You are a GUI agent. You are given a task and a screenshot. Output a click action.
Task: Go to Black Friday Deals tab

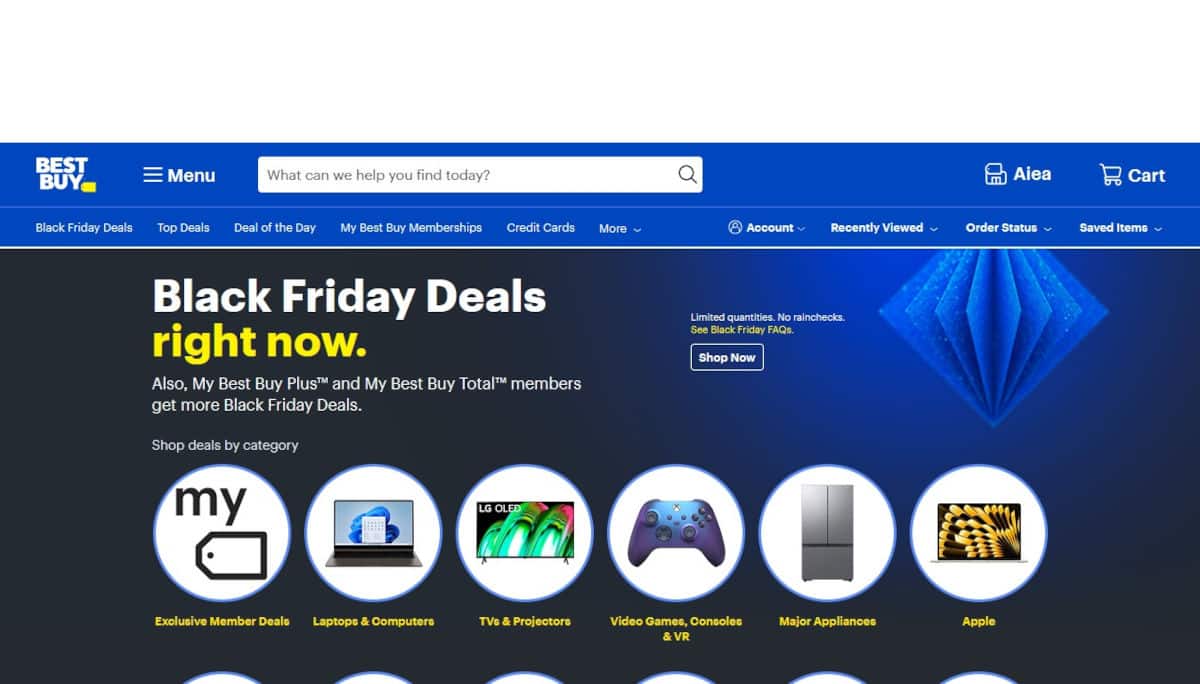tap(84, 227)
